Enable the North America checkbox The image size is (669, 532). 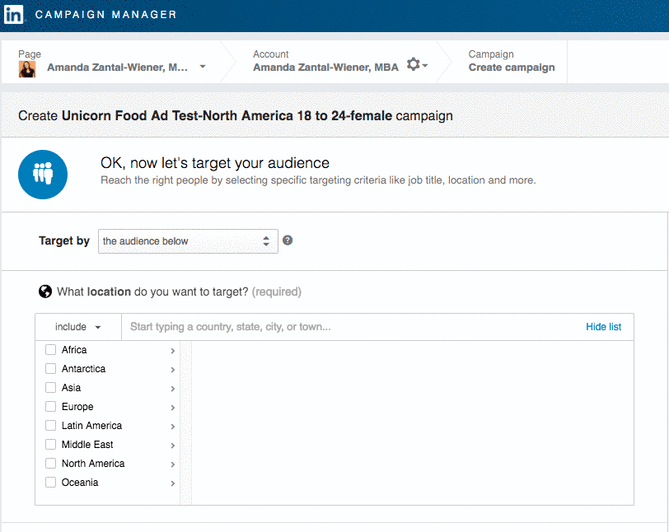[51, 464]
